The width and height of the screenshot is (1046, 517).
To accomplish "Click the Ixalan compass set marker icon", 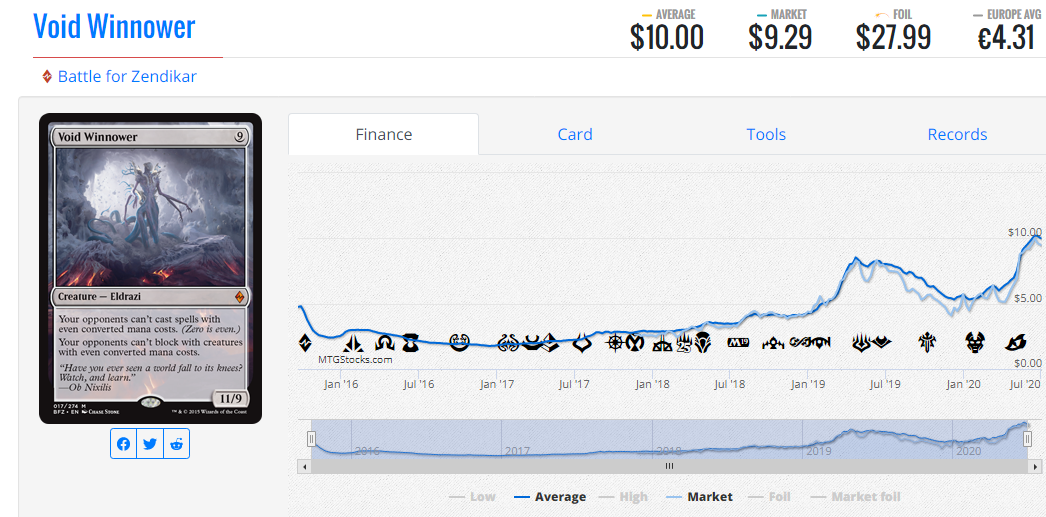I will (x=615, y=343).
